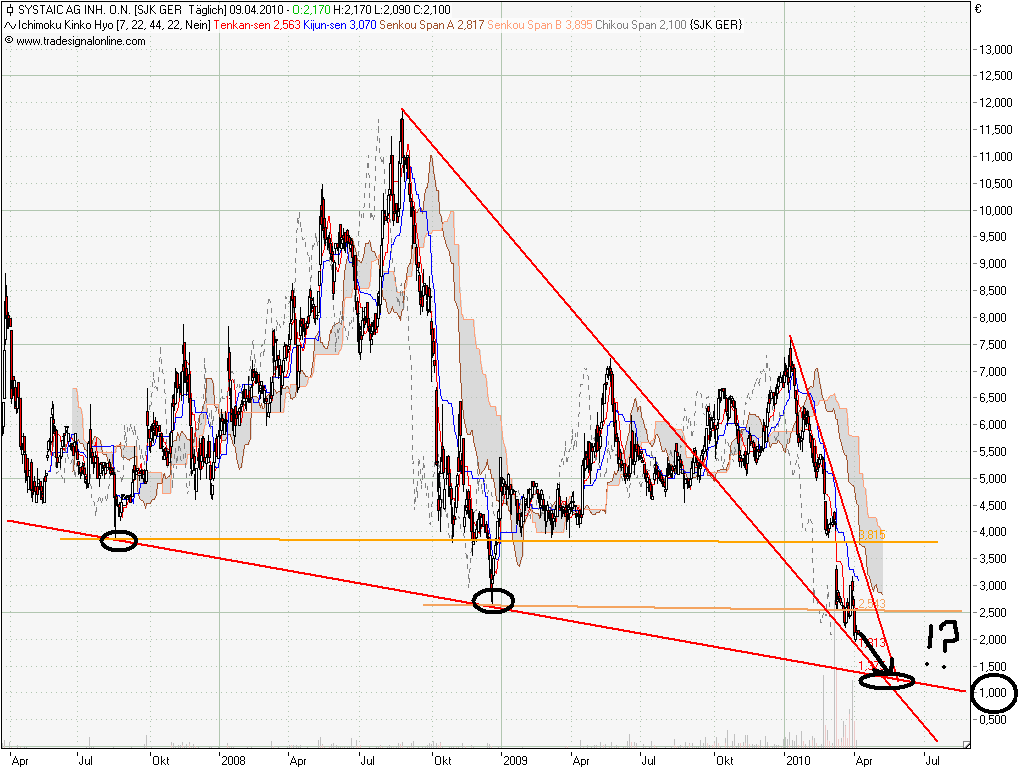Click the 6,000 price axis label
1024x768 pixels.
pyautogui.click(x=993, y=424)
